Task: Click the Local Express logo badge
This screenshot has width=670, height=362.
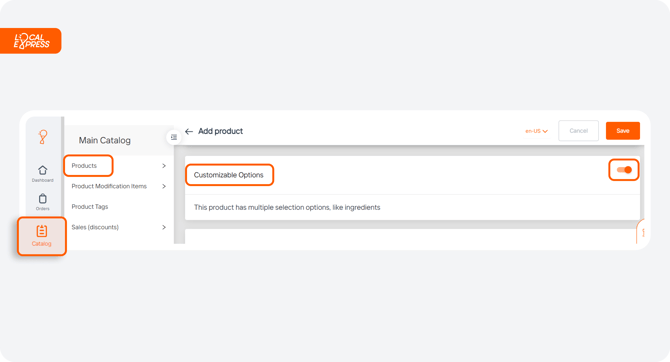Action: [31, 41]
